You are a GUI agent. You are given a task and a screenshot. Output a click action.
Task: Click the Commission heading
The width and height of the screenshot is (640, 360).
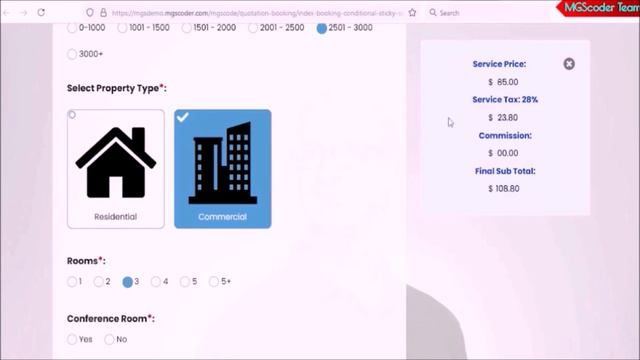click(505, 136)
